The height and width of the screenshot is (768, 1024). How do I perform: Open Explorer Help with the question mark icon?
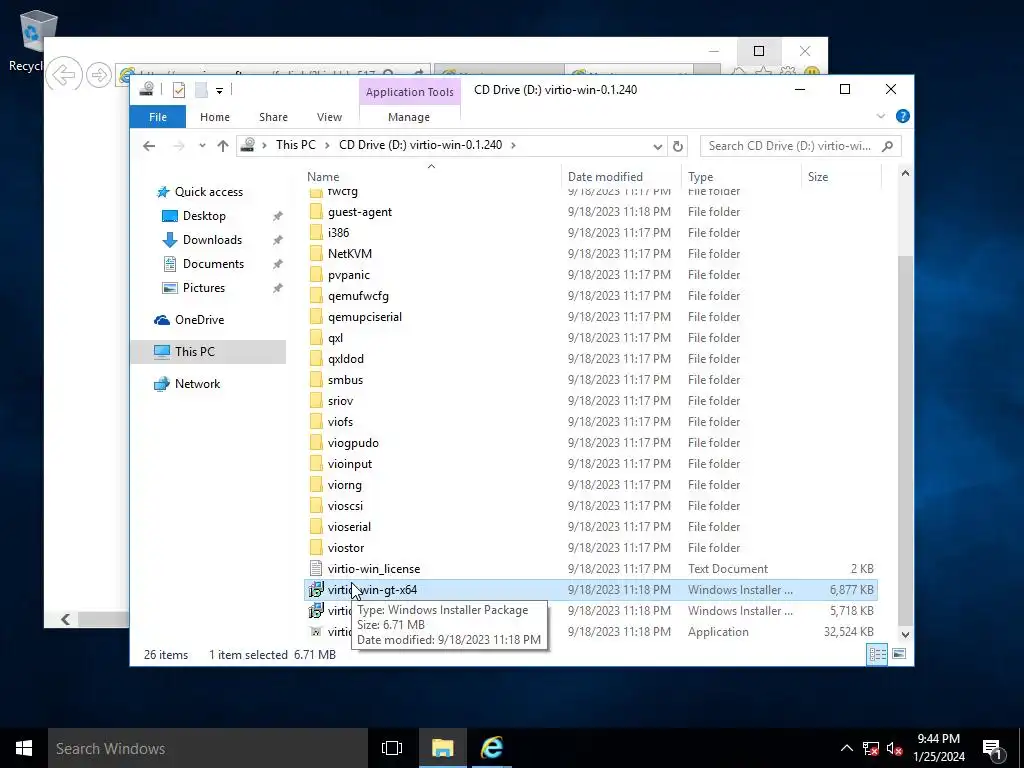coord(903,116)
